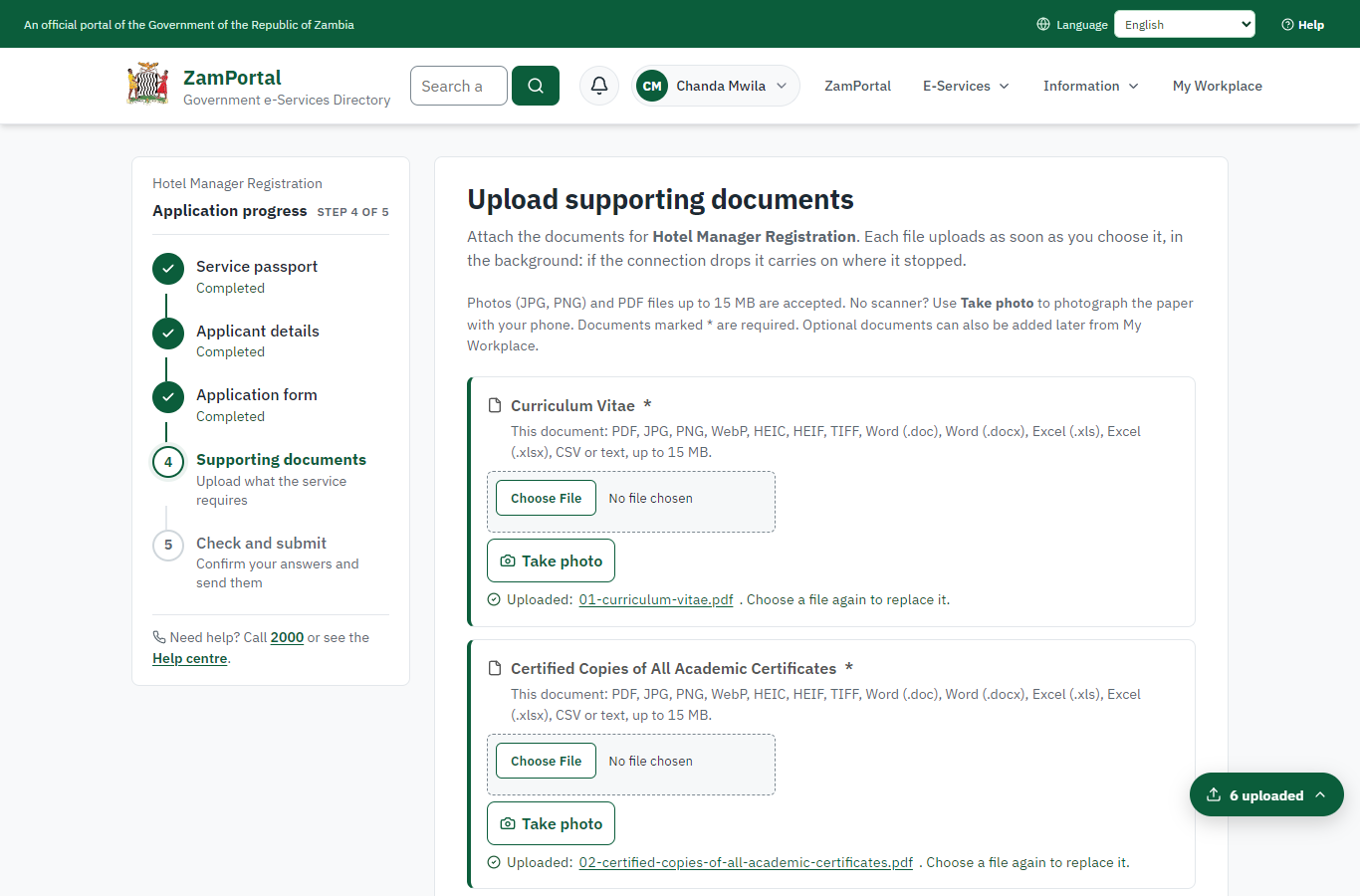Viewport: 1360px width, 896px height.
Task: Click the Application form completed checkmark
Action: (x=168, y=397)
